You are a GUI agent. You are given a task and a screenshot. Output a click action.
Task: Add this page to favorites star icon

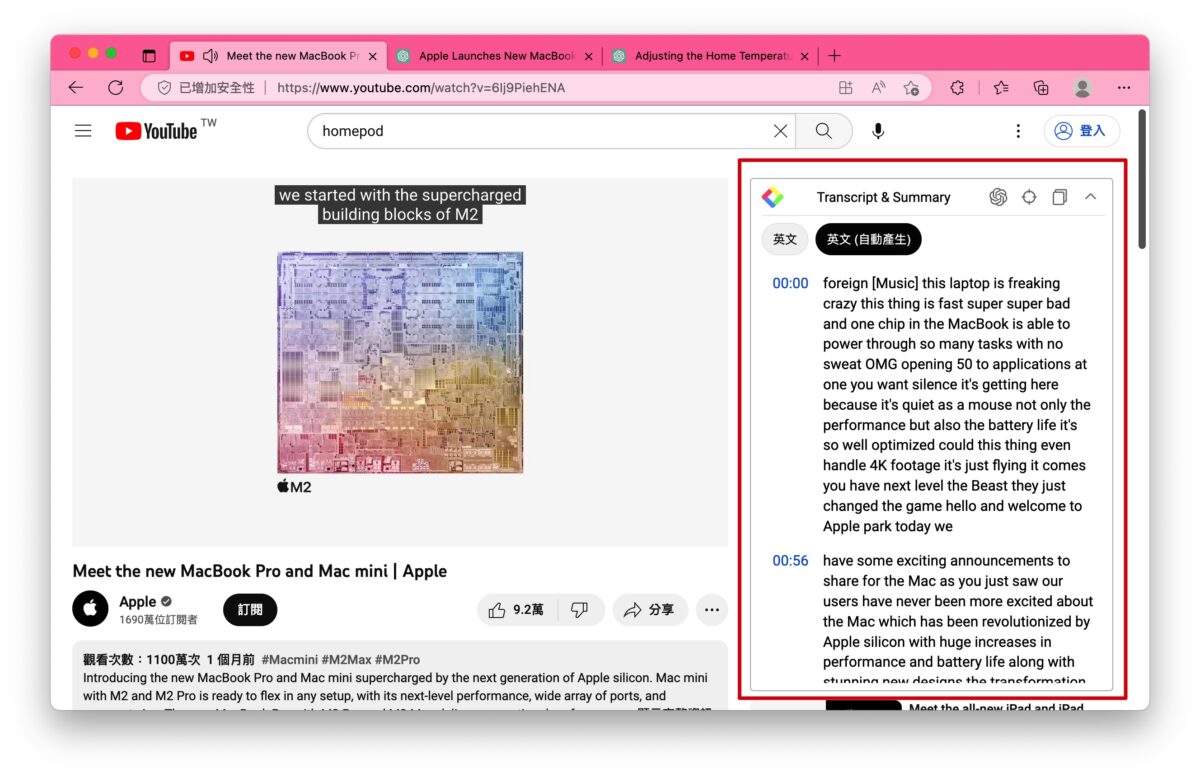point(911,88)
